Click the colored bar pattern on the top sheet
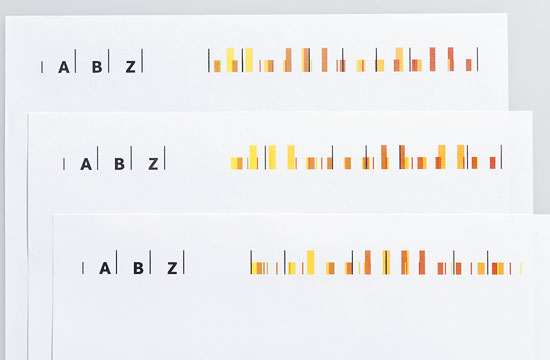 (x=343, y=60)
